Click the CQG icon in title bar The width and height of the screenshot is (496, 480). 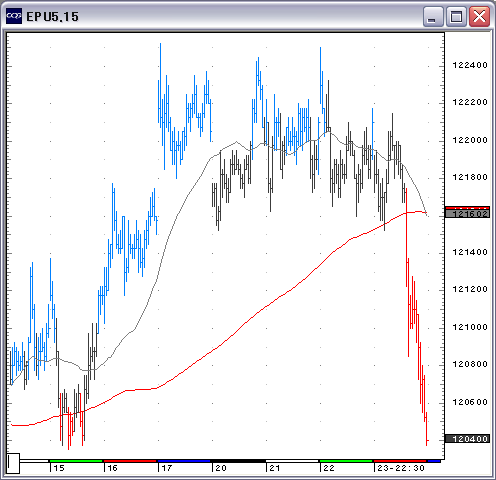pos(14,16)
